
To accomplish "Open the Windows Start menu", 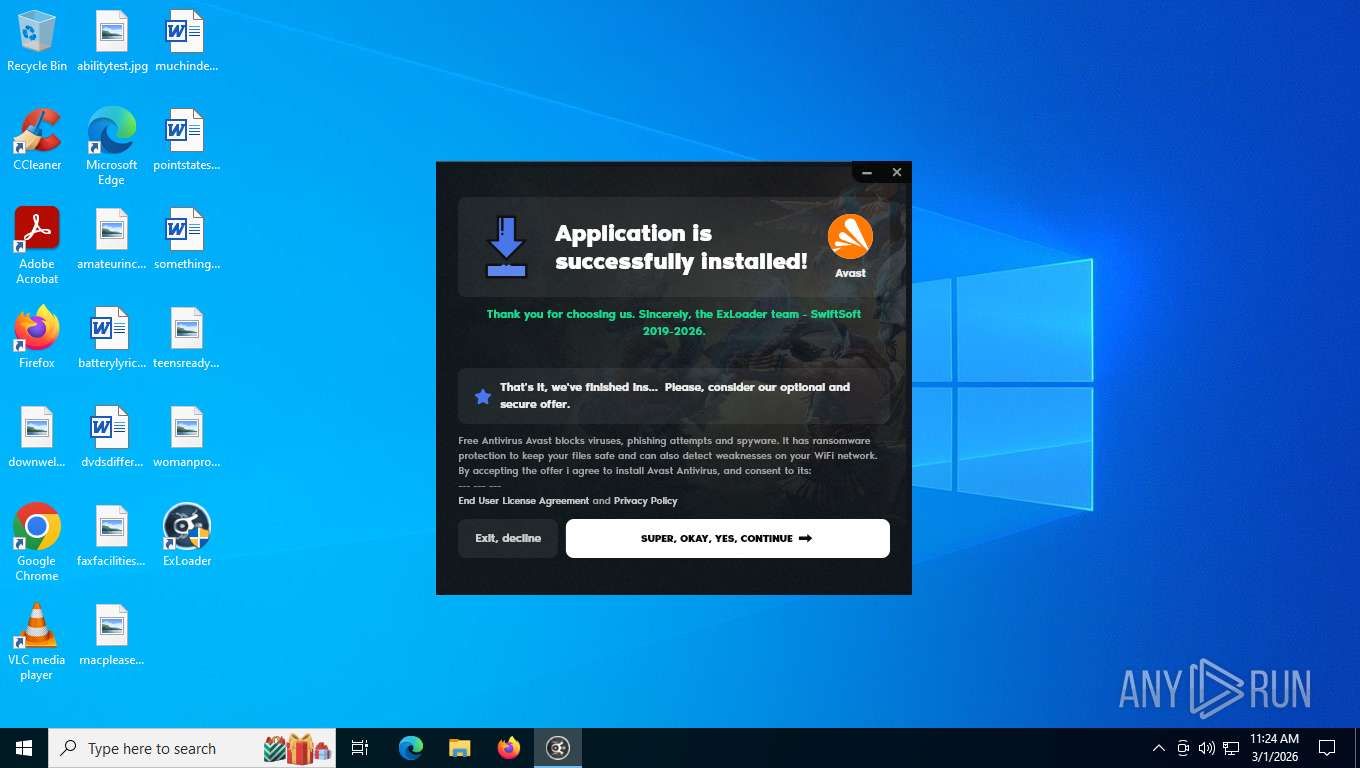I will (x=24, y=748).
